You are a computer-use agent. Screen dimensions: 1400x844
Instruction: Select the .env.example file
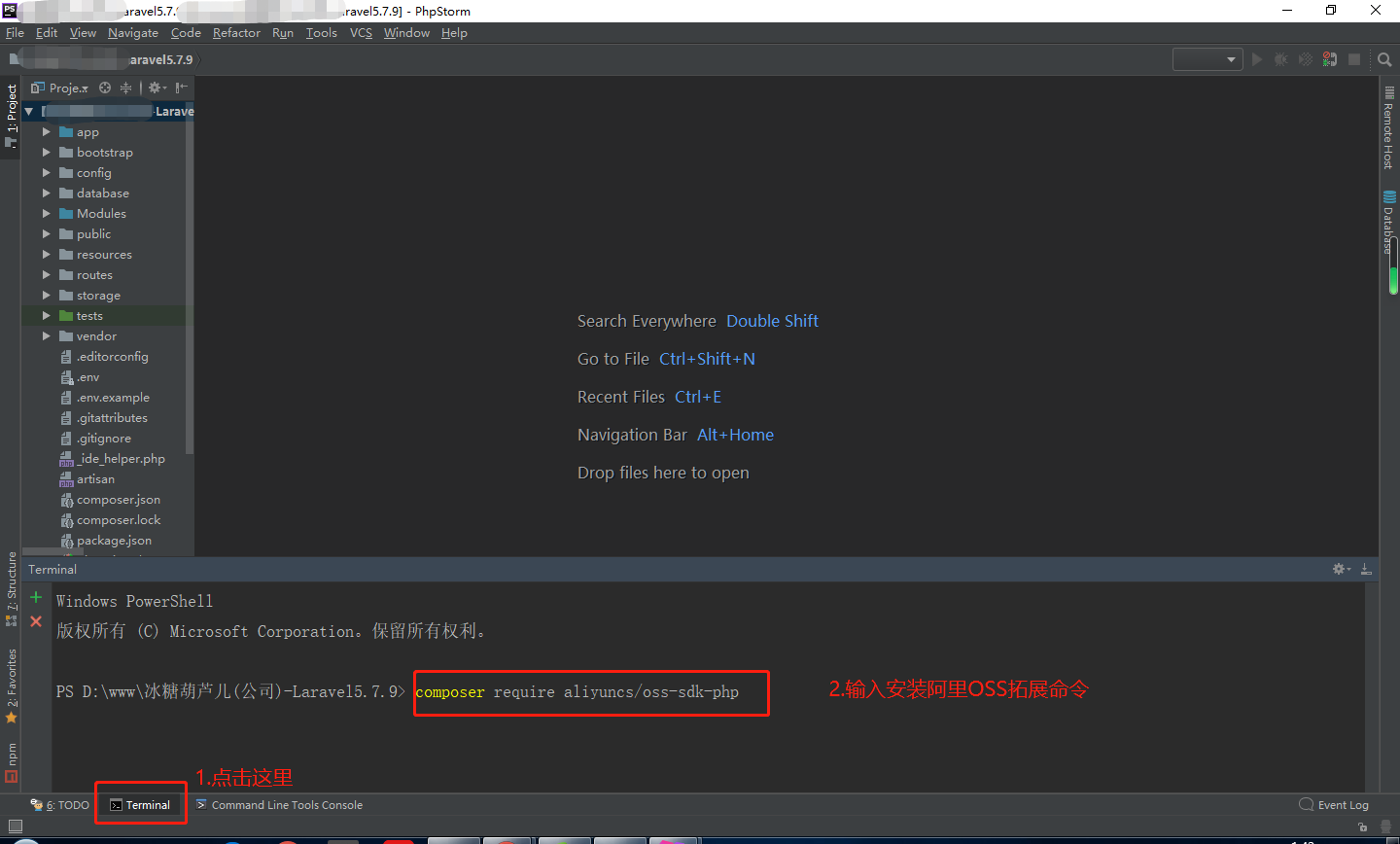click(x=113, y=398)
